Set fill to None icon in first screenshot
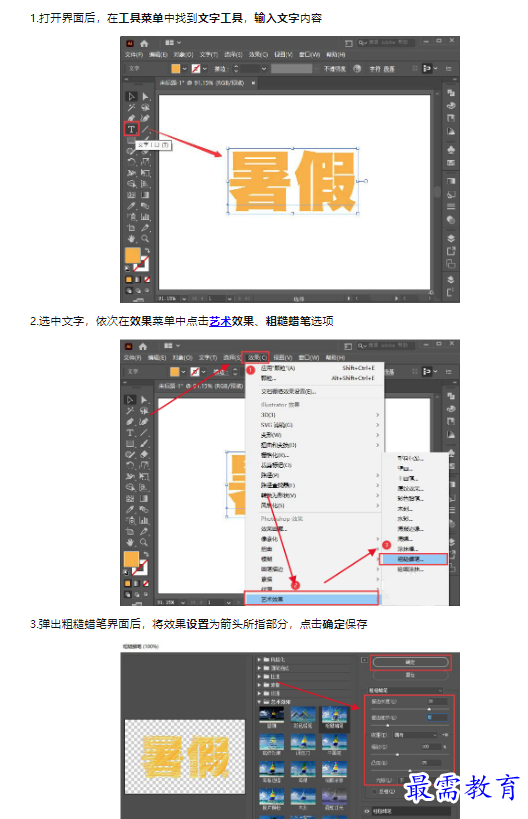Screen dimensions: 528x819 tap(147, 279)
